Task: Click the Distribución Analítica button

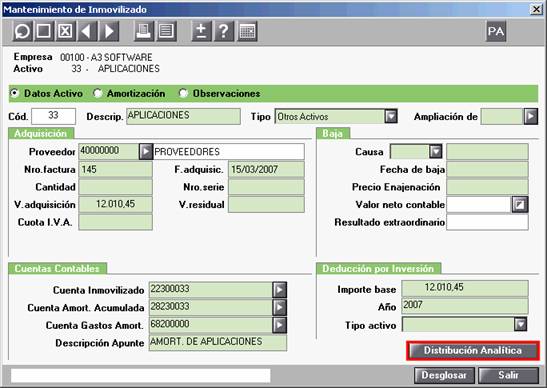Action: pyautogui.click(x=473, y=351)
